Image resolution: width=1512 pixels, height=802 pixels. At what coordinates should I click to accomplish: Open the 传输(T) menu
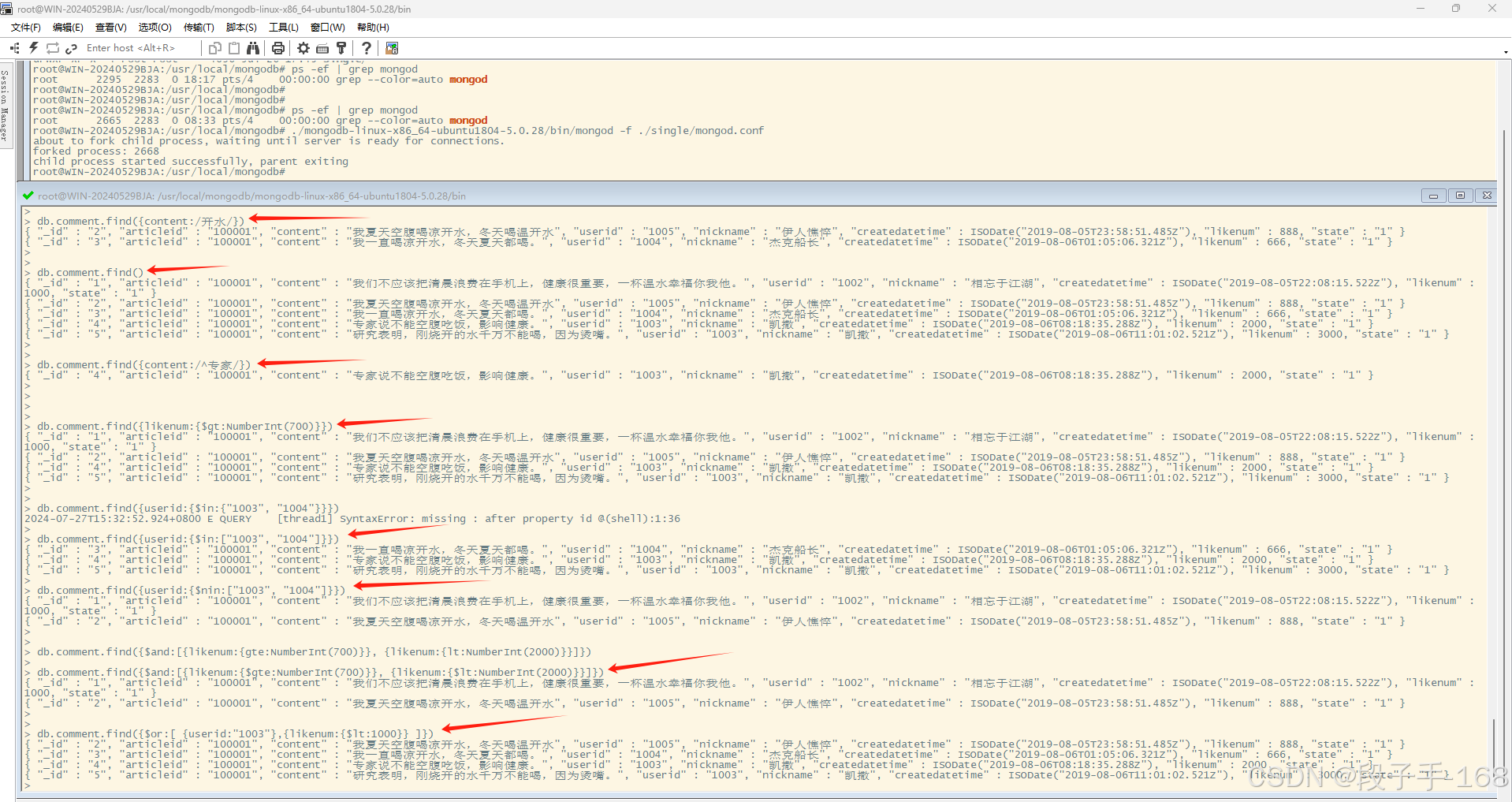coord(199,28)
